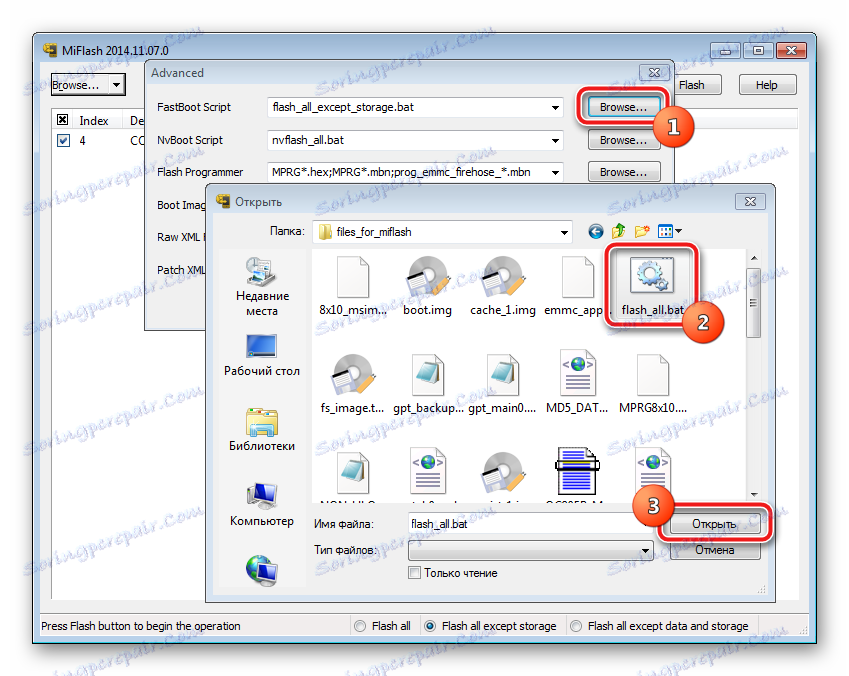Screen dimensions: 849x676
Task: Go to Рабочий стол in places bar
Action: [262, 355]
